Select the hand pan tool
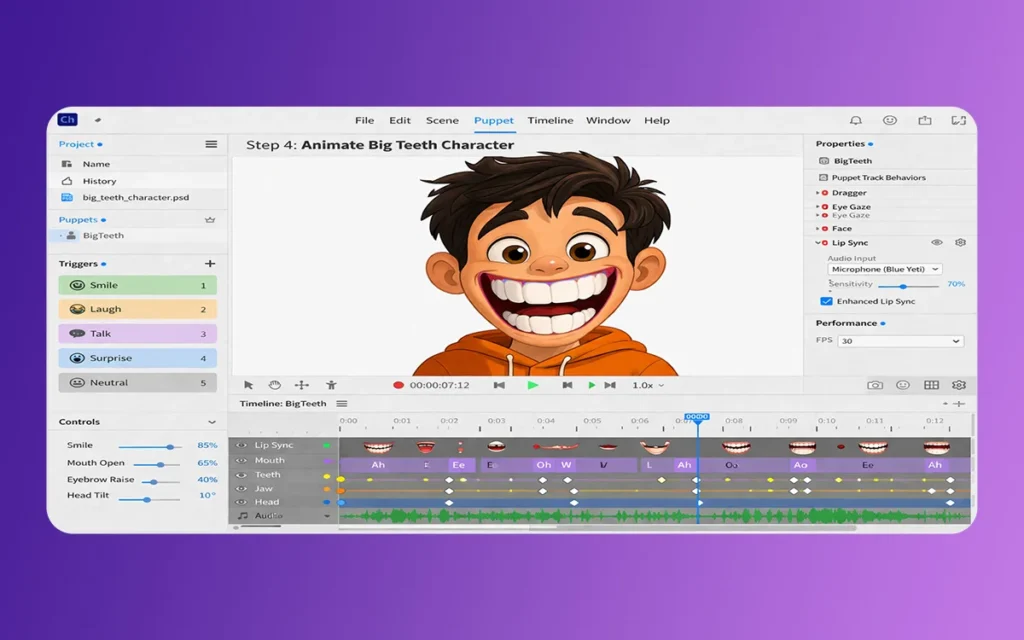The width and height of the screenshot is (1024, 640). click(x=275, y=385)
